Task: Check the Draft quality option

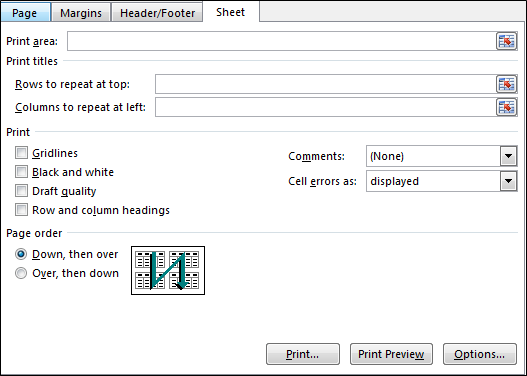Action: 21,191
